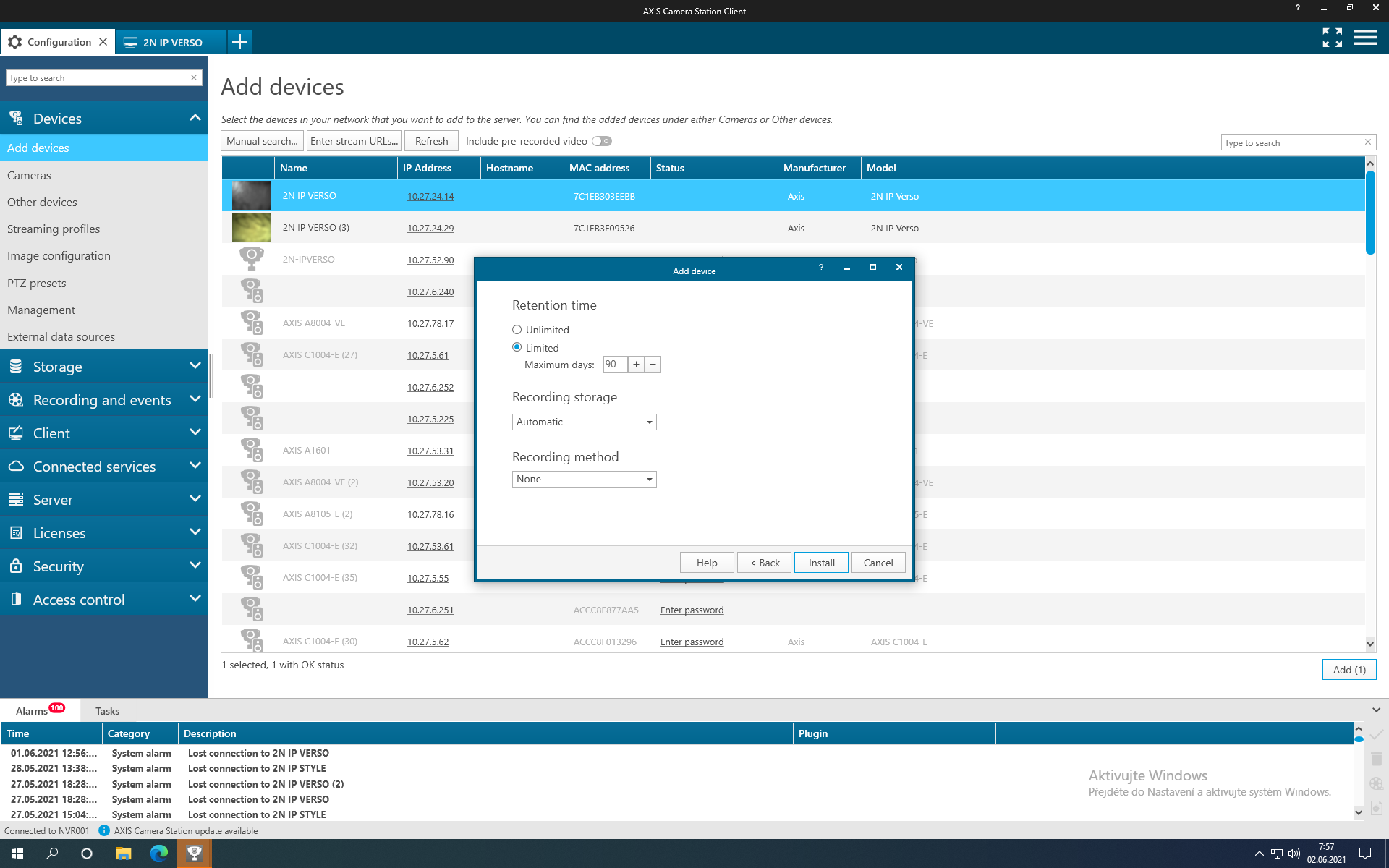Viewport: 1389px width, 868px height.
Task: Expand the Access control section
Action: pos(195,599)
